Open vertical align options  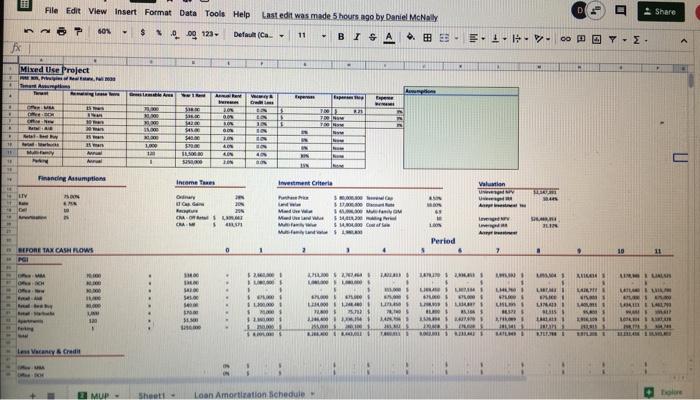pos(498,39)
